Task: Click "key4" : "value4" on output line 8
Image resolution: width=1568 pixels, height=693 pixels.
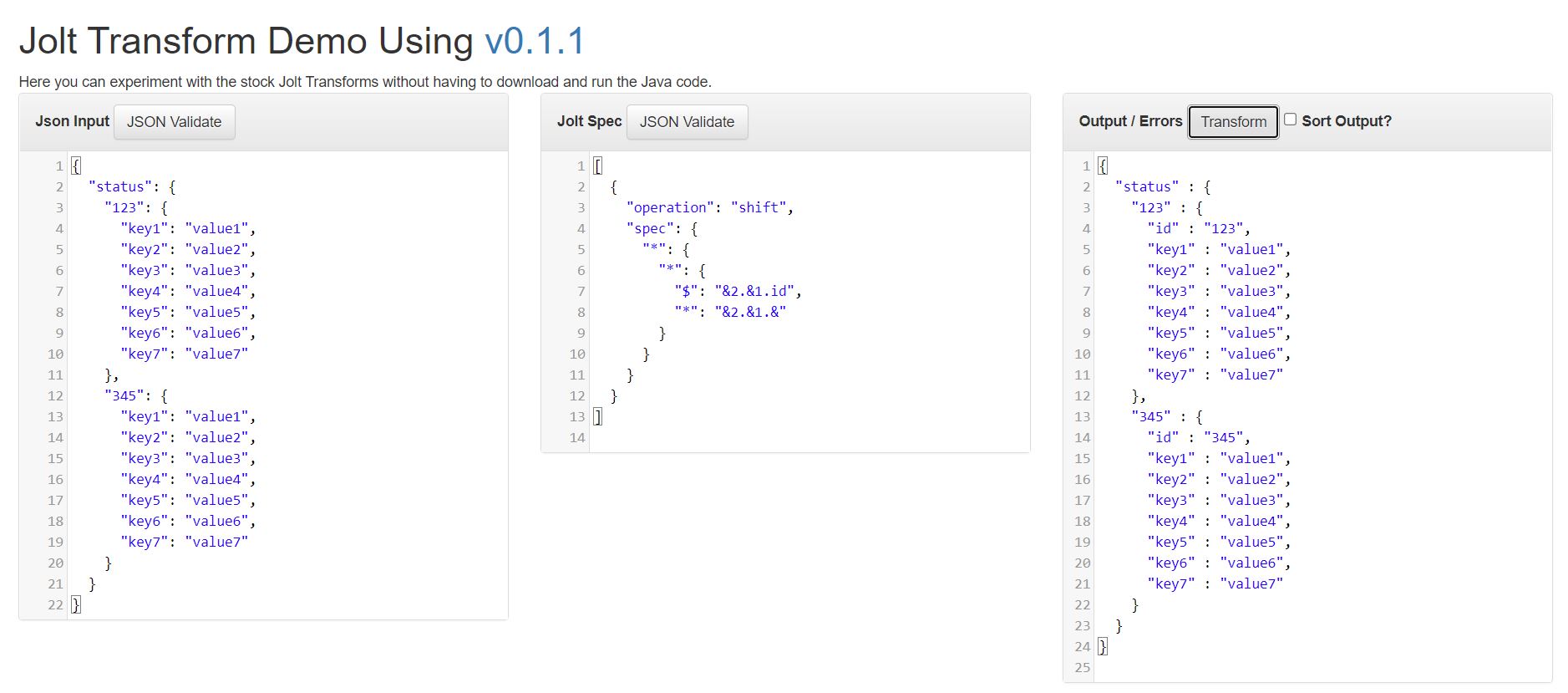Action: 1219,312
